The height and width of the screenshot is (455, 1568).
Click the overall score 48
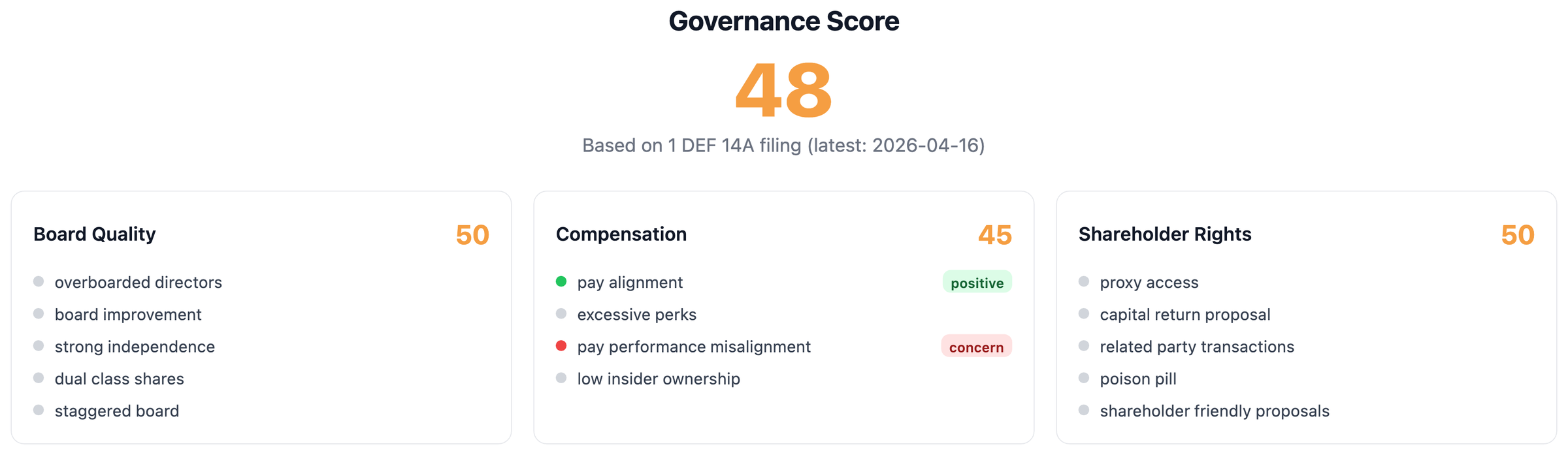point(783,91)
